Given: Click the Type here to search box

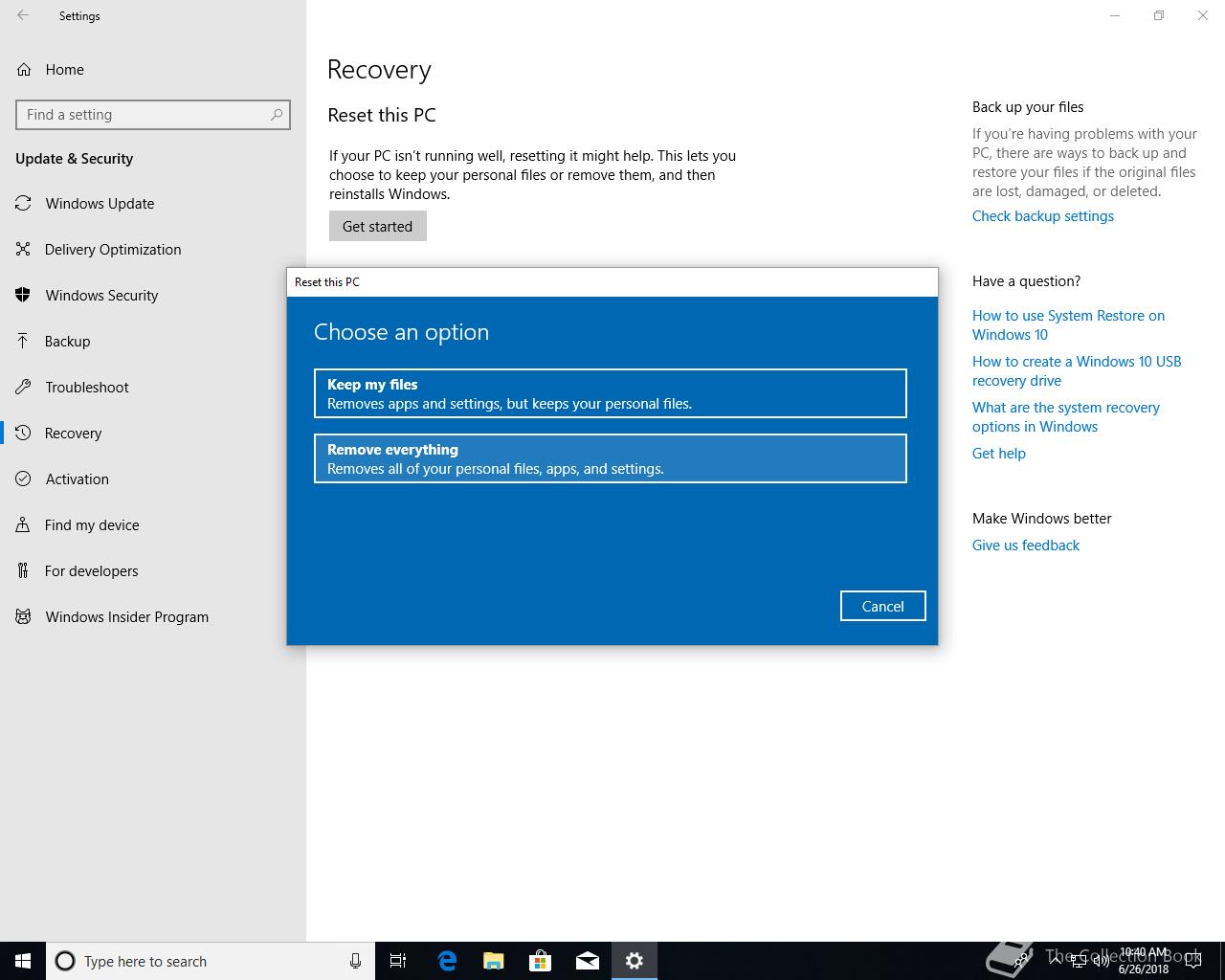Looking at the screenshot, I should pos(211,961).
